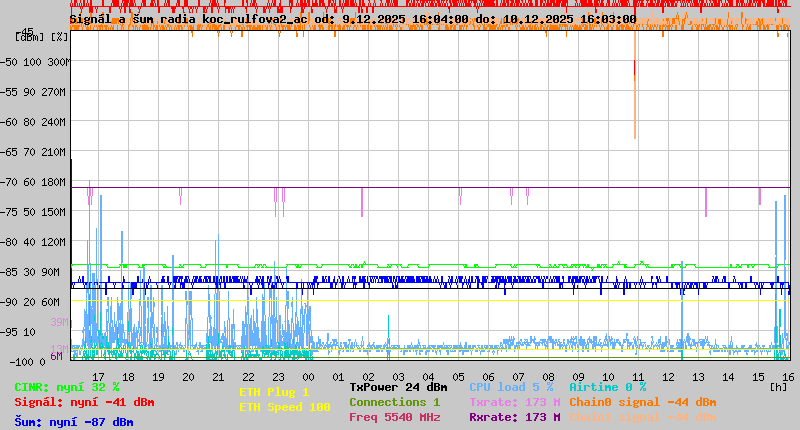The height and width of the screenshot is (430, 800).
Task: Click hour '23' on the time axis
Action: [278, 377]
